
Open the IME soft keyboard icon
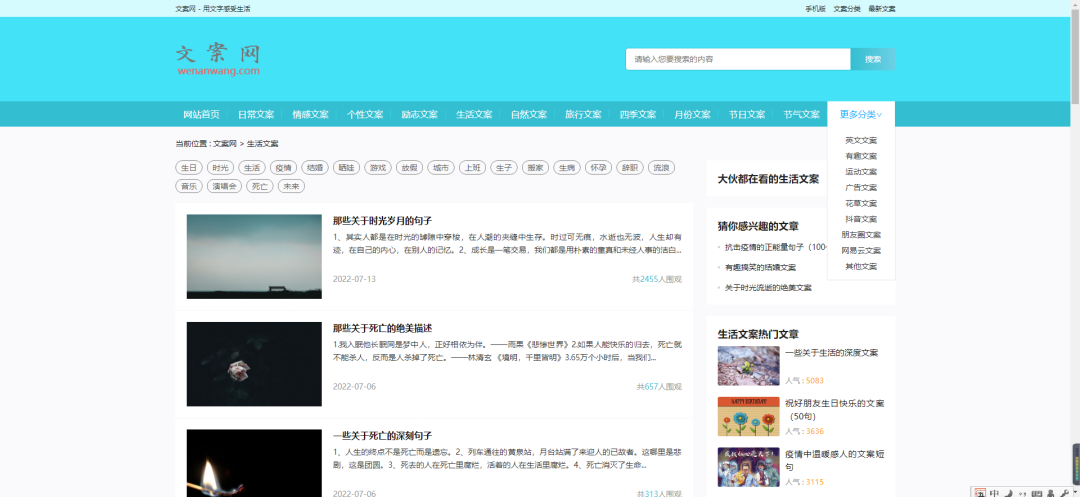1037,494
